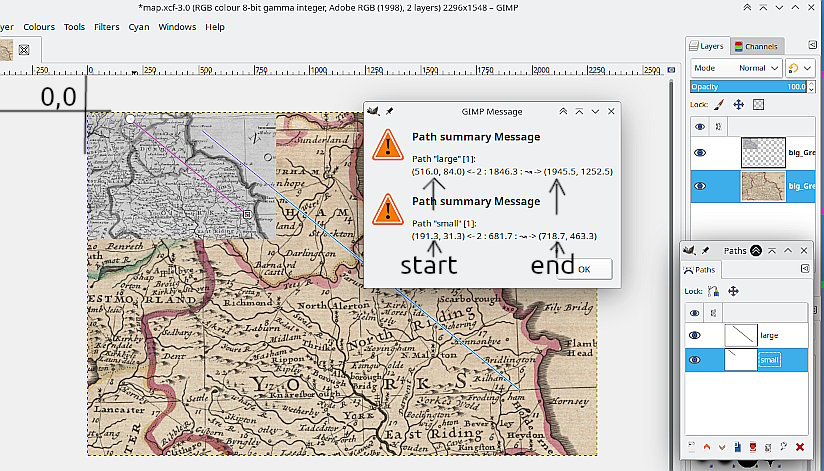Toggle path position lock in Paths panel
This screenshot has width=824, height=471.
pos(733,291)
